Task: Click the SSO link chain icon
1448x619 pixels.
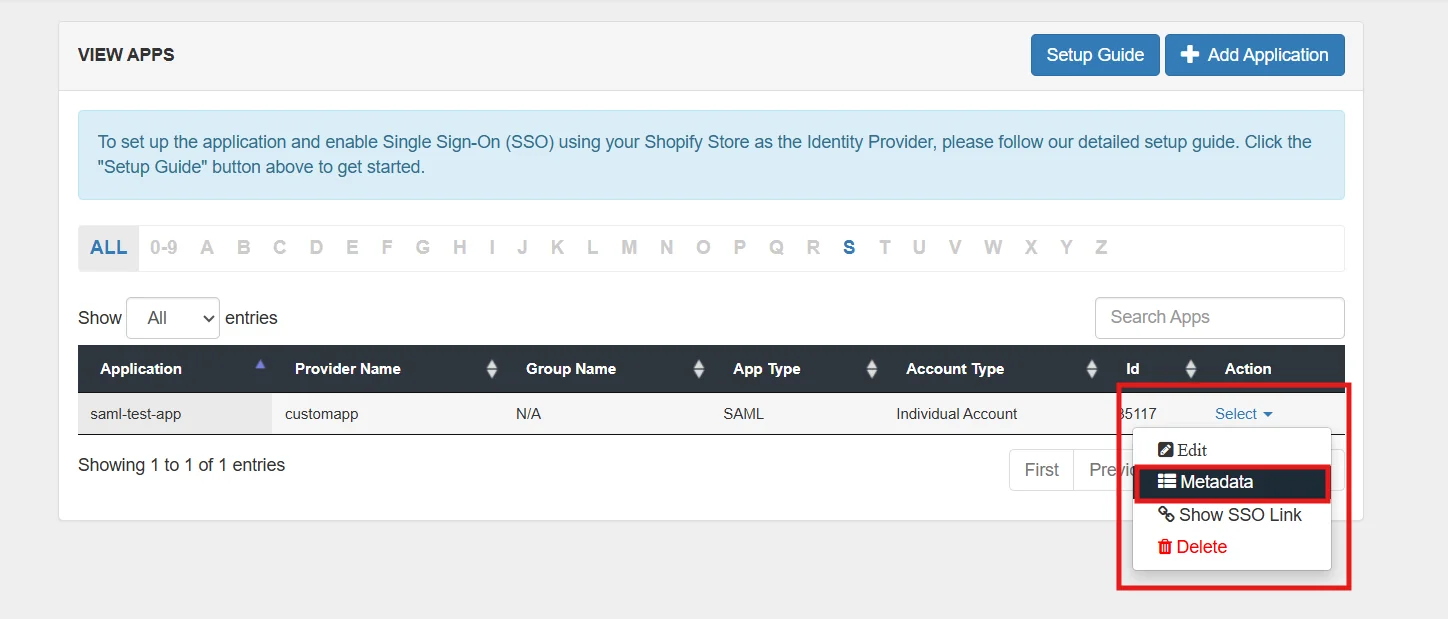Action: coord(1166,514)
